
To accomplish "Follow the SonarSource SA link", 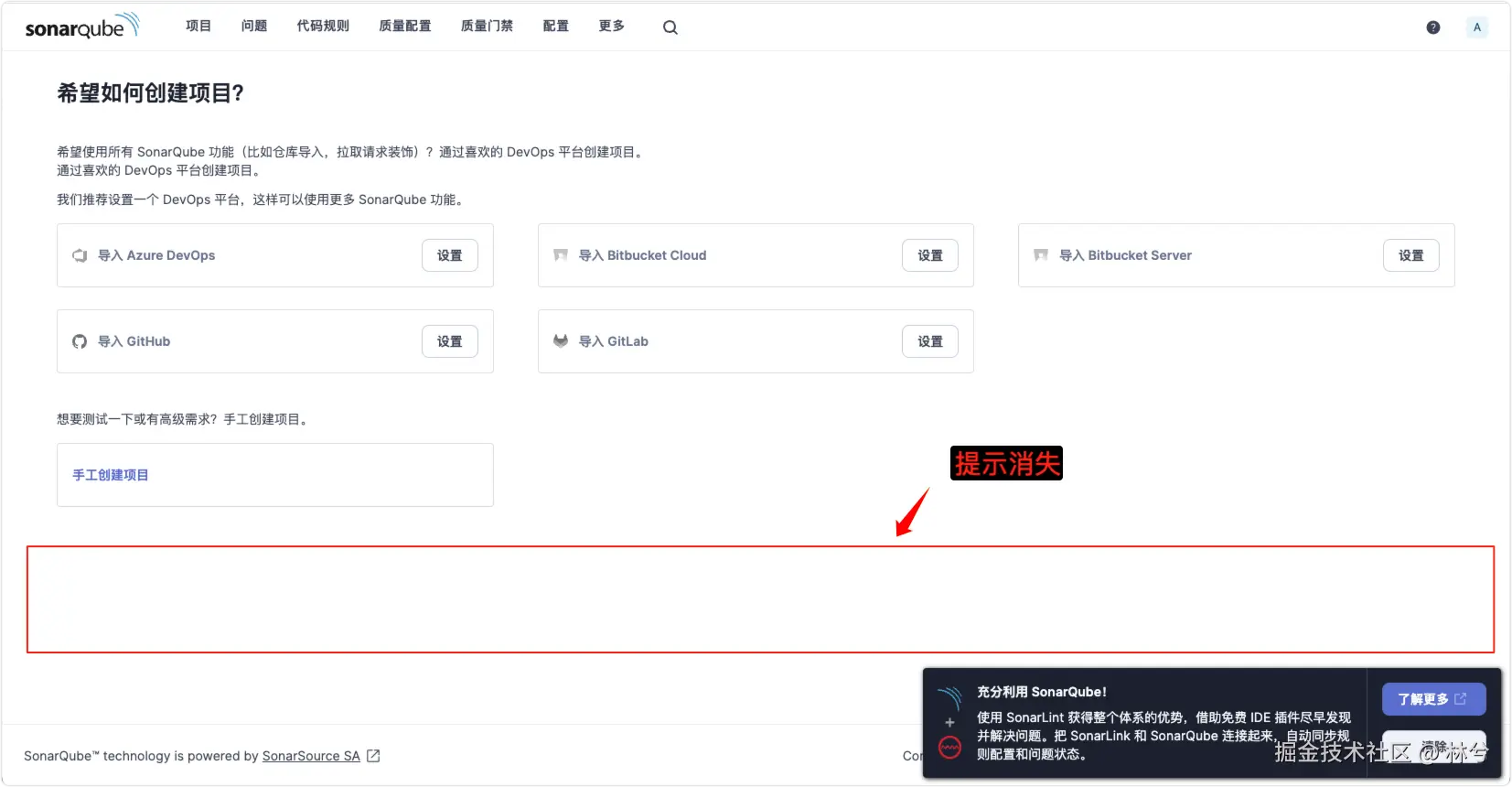I will coord(311,756).
